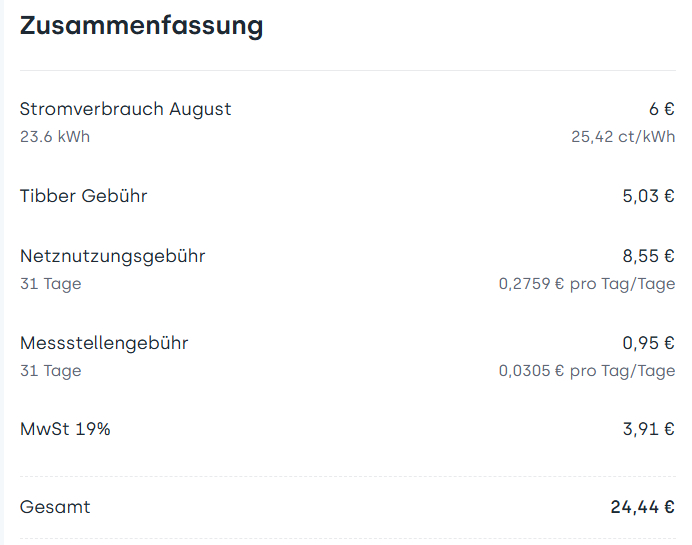Click the Gesamt total label
The width and height of the screenshot is (692, 545).
(55, 507)
